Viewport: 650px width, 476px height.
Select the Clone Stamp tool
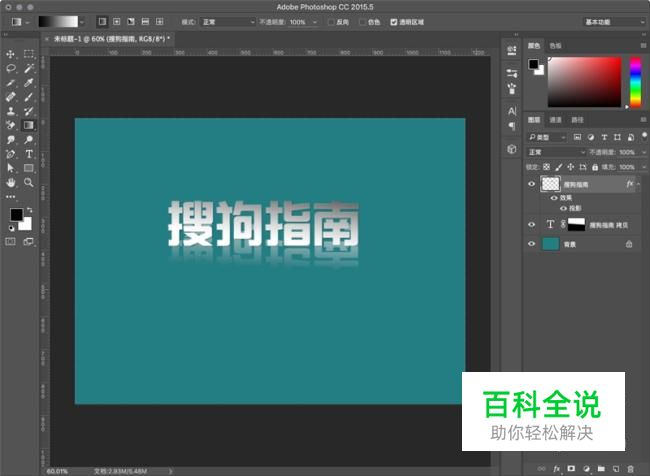[x=10, y=111]
